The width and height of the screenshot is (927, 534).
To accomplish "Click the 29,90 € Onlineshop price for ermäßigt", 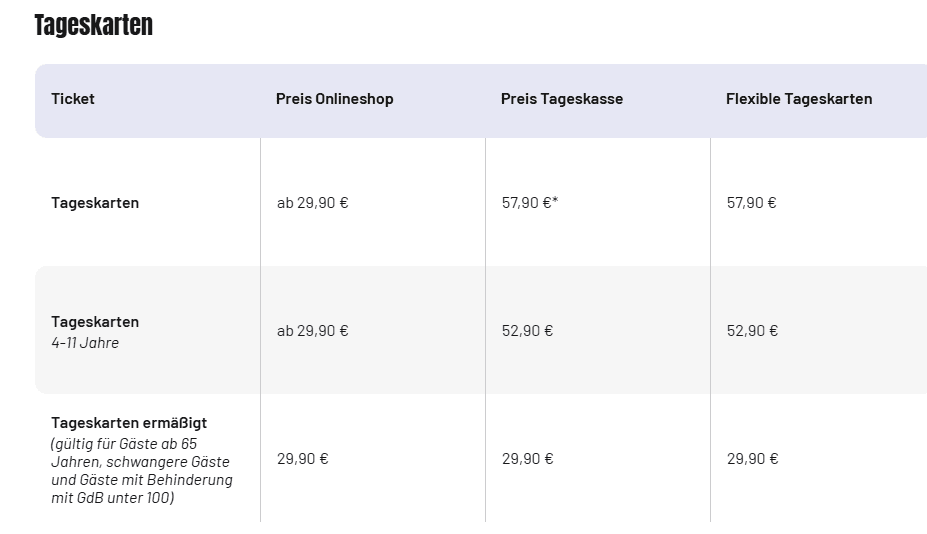I will click(303, 459).
